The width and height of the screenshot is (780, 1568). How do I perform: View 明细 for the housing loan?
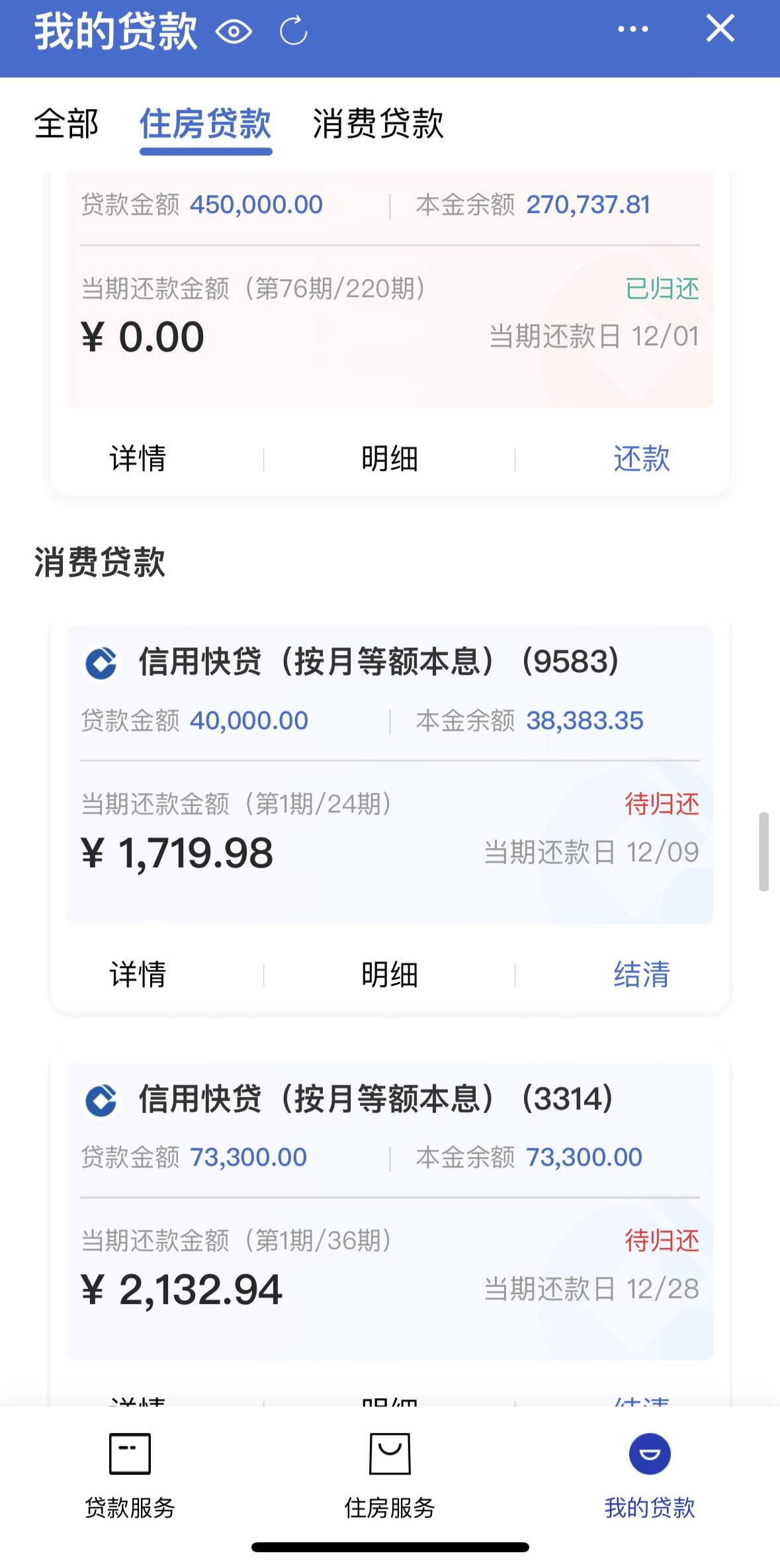389,458
